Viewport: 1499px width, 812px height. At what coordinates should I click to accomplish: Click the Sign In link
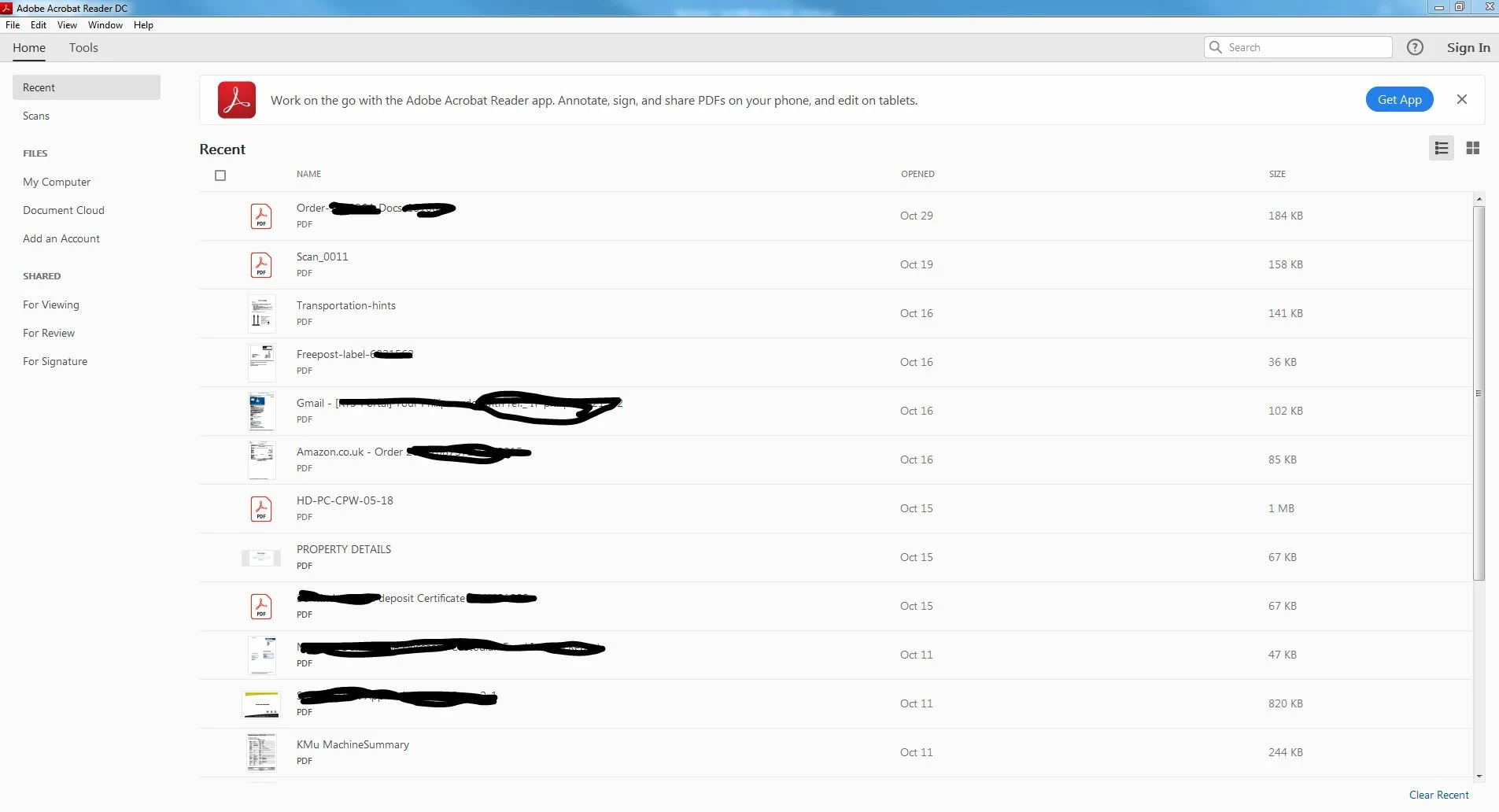click(1468, 48)
